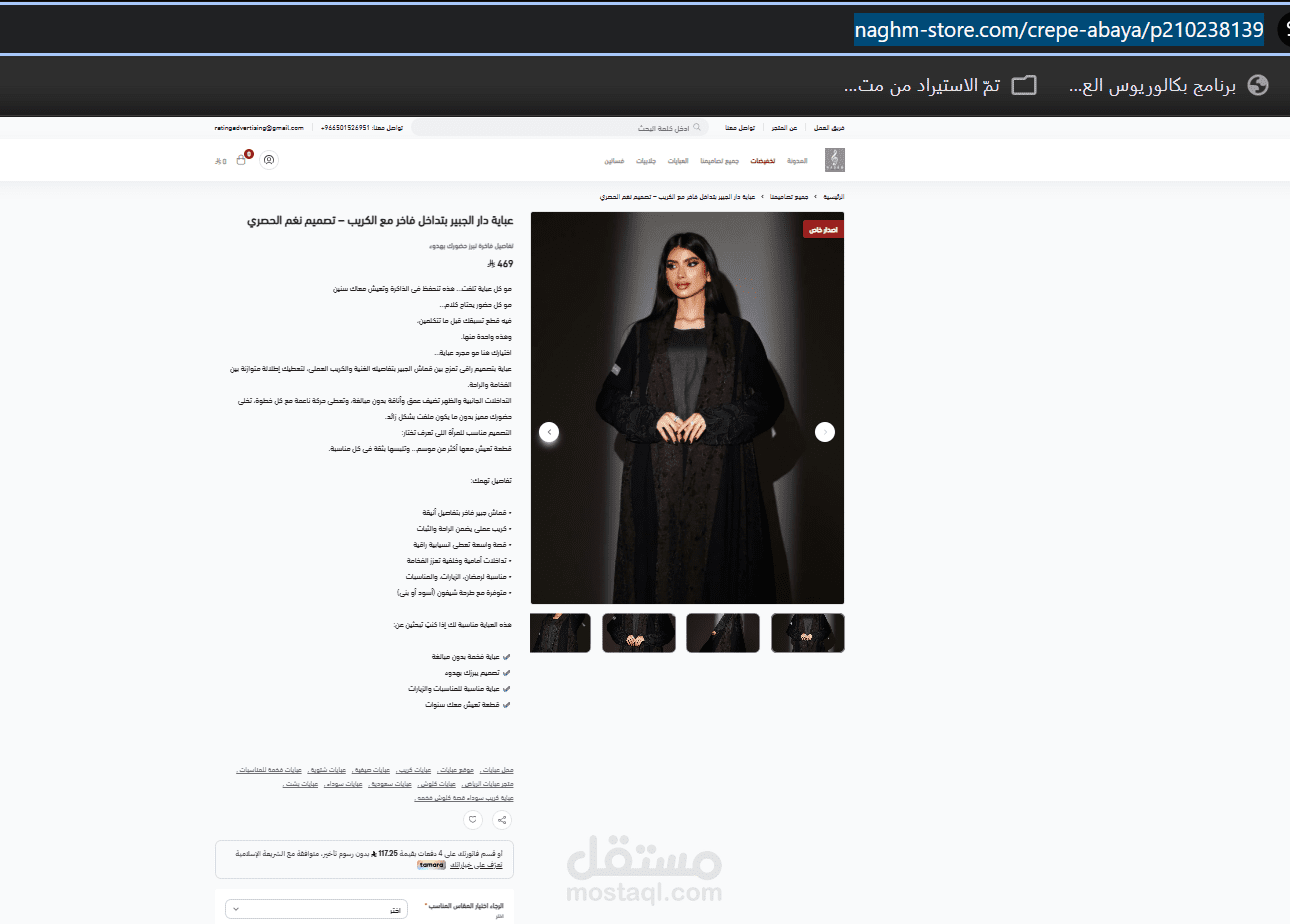Click the product title عباية دار الجبير
This screenshot has width=1290, height=924.
pos(381,220)
